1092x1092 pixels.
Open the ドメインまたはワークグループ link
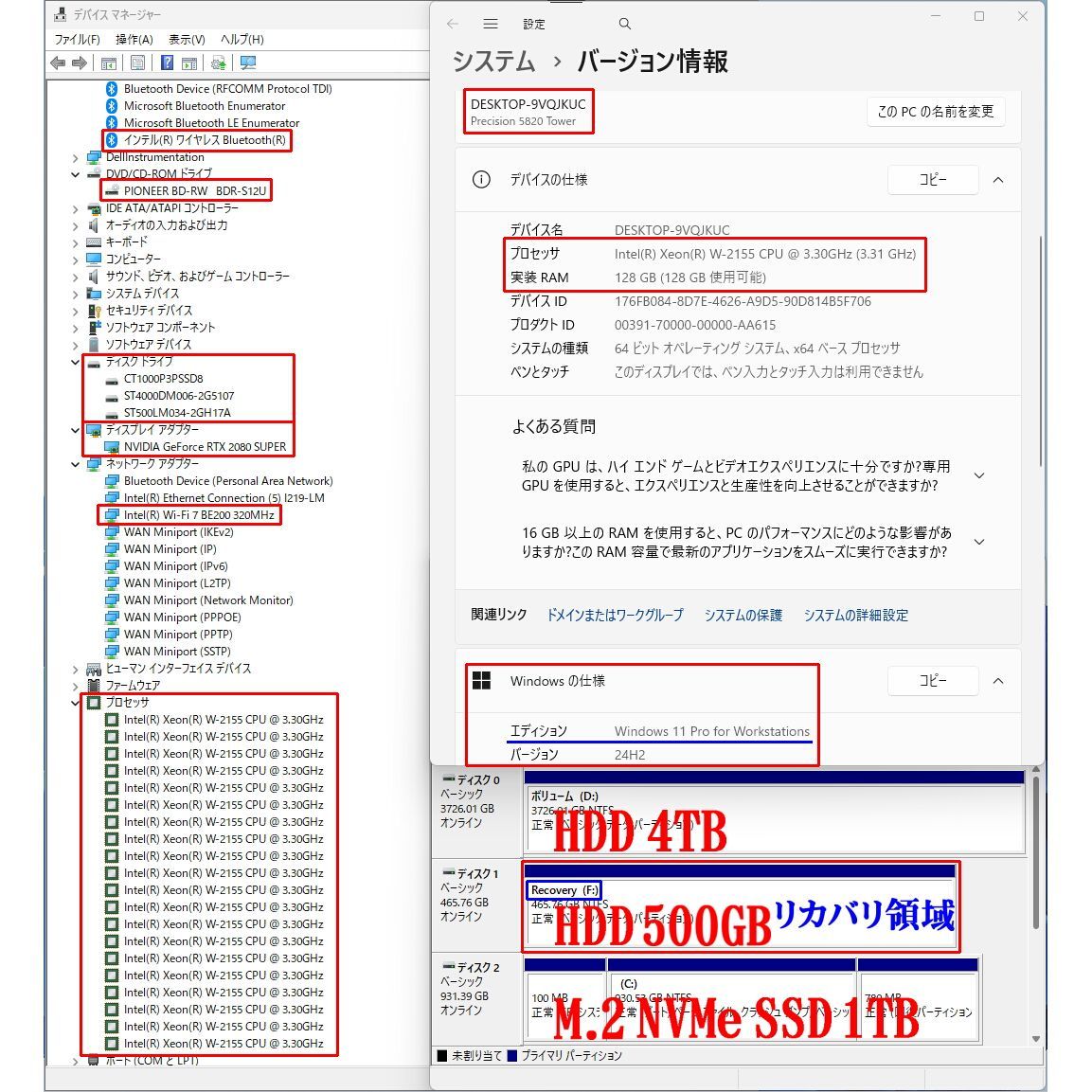[616, 615]
